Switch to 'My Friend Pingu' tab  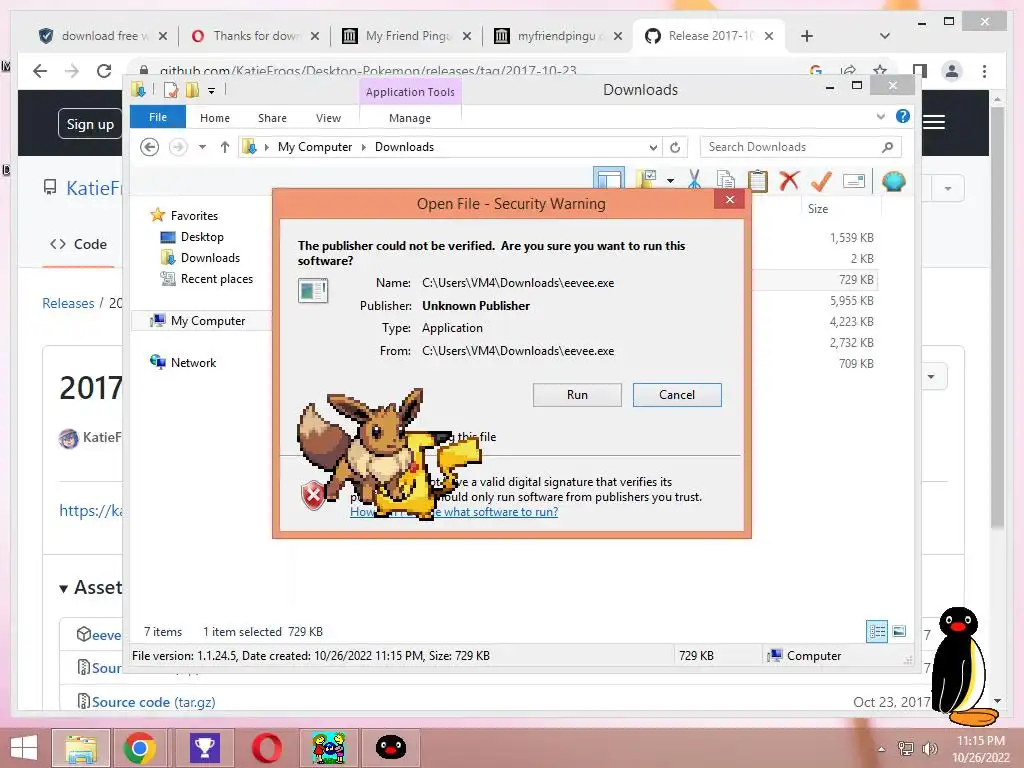tap(408, 36)
